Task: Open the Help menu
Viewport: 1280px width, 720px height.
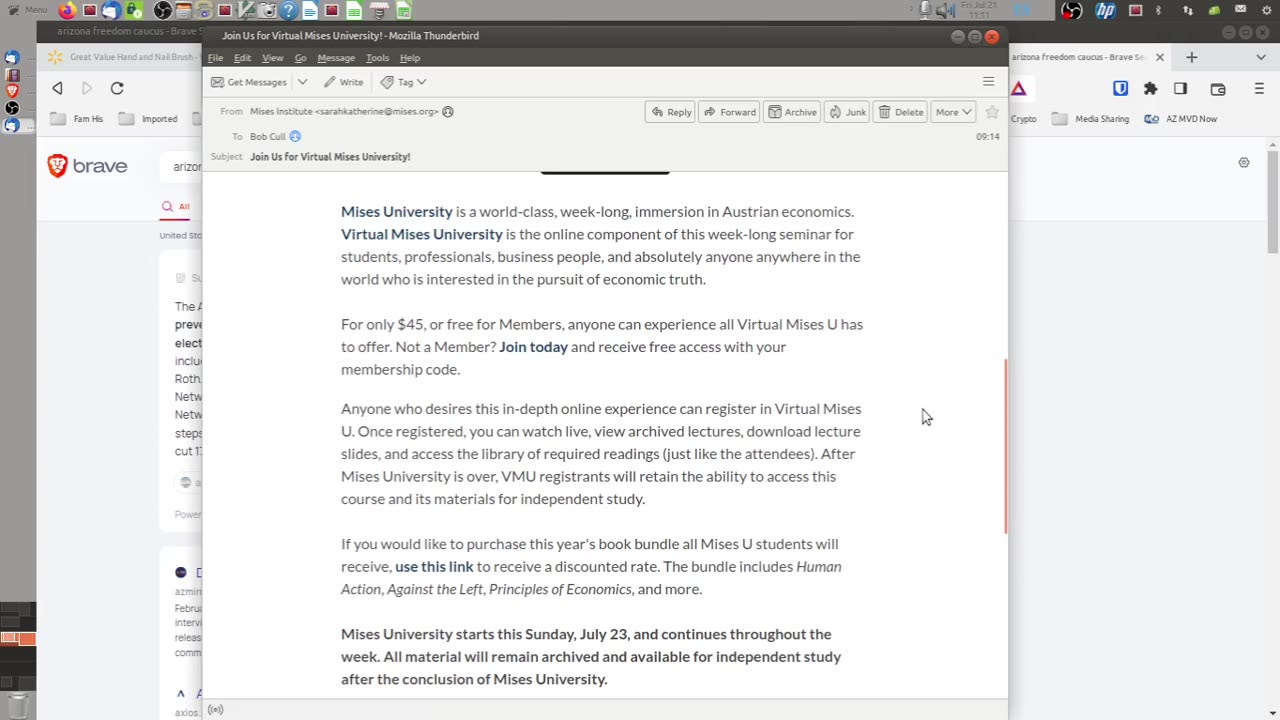Action: [410, 58]
